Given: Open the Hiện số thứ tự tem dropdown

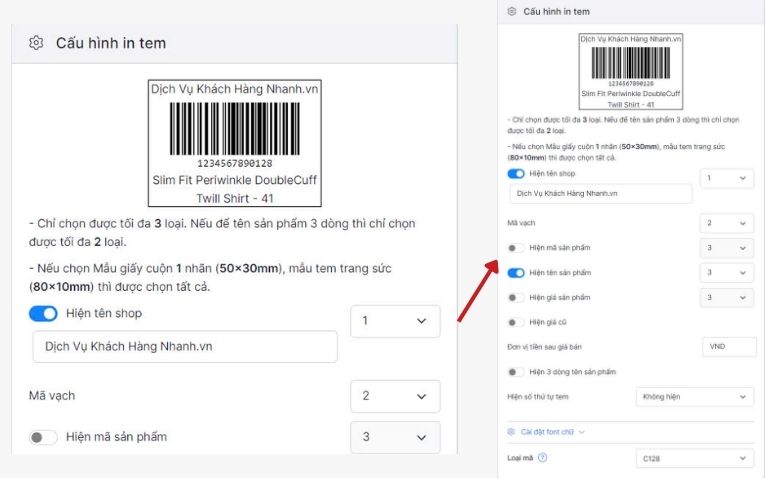Looking at the screenshot, I should pyautogui.click(x=695, y=397).
